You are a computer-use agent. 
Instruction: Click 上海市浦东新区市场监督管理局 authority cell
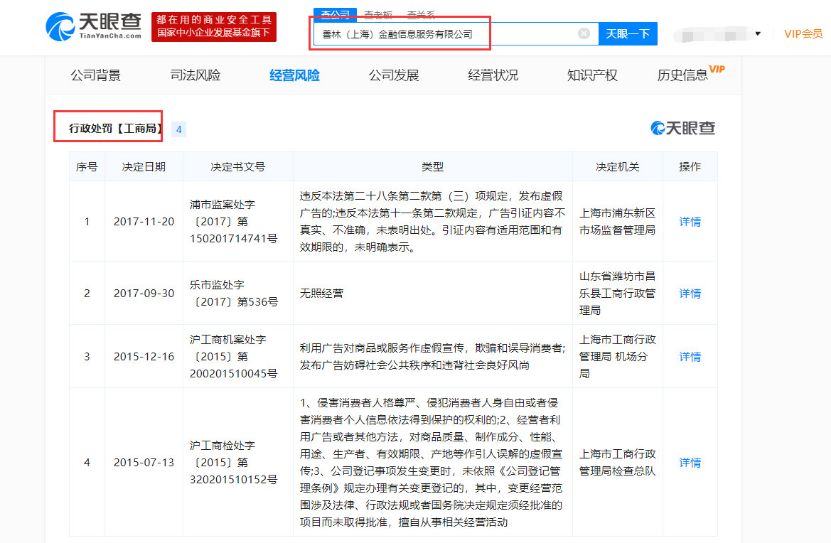point(617,221)
